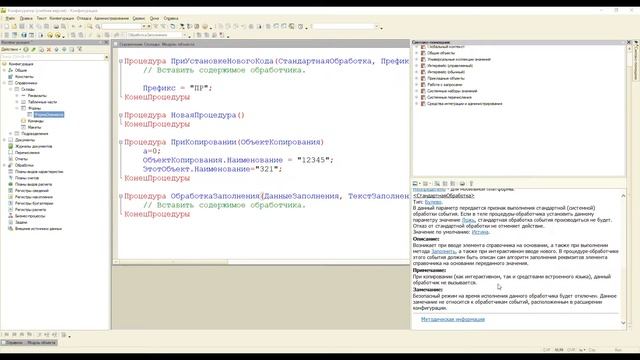Select the Регистры сведений tree item
Viewport: 640px width, 360px height.
click(31, 191)
